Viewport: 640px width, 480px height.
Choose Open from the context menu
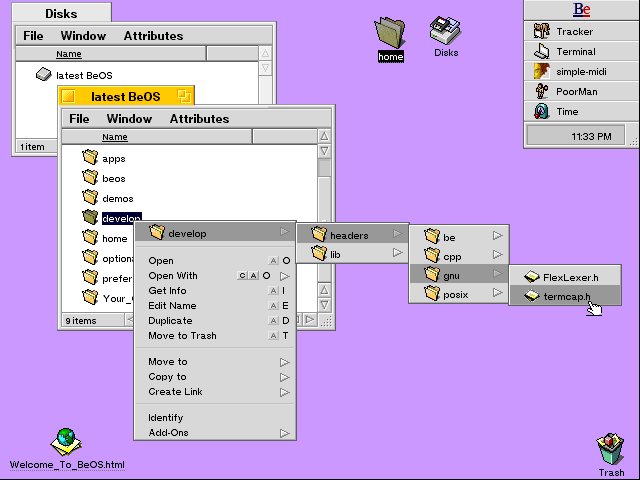(215, 260)
